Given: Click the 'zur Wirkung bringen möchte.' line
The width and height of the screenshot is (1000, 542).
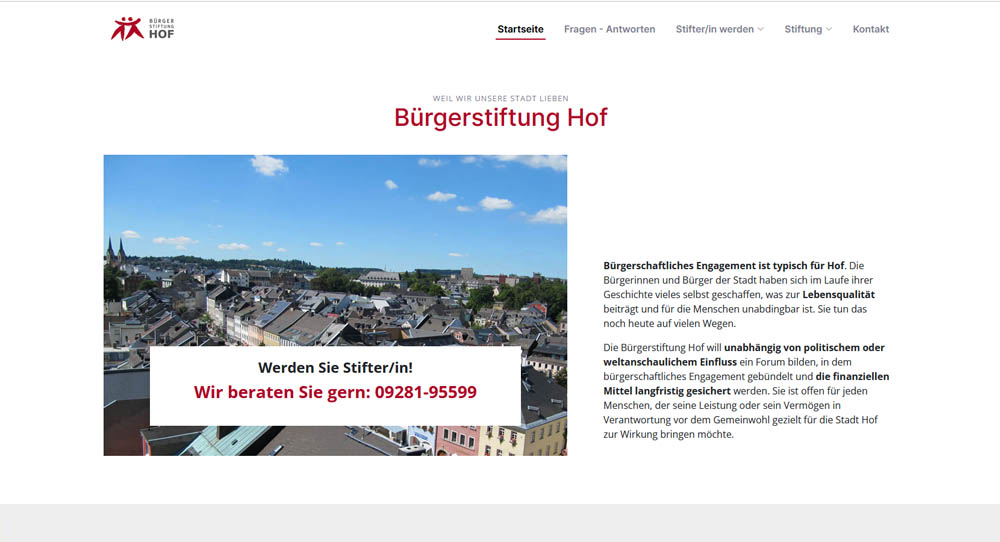Looking at the screenshot, I should click(668, 434).
